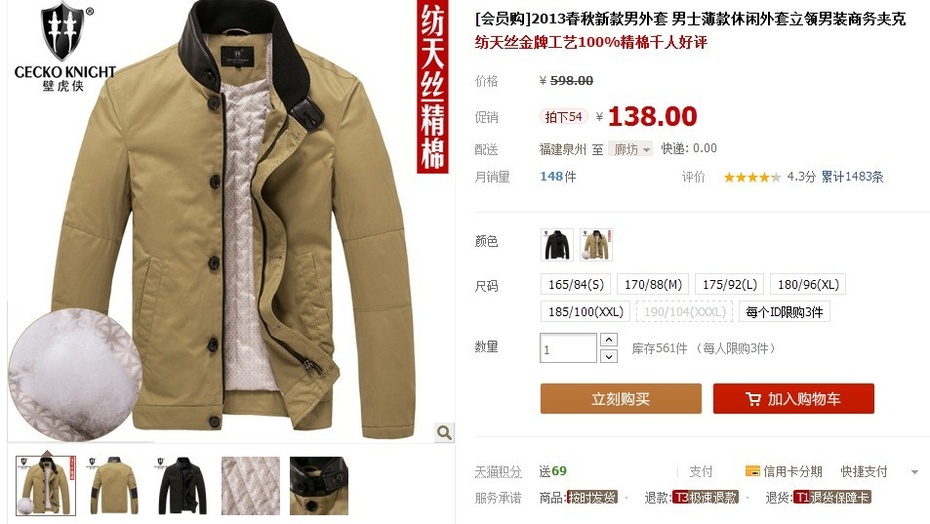Select size 165/84(S)
The width and height of the screenshot is (930, 524).
576,284
